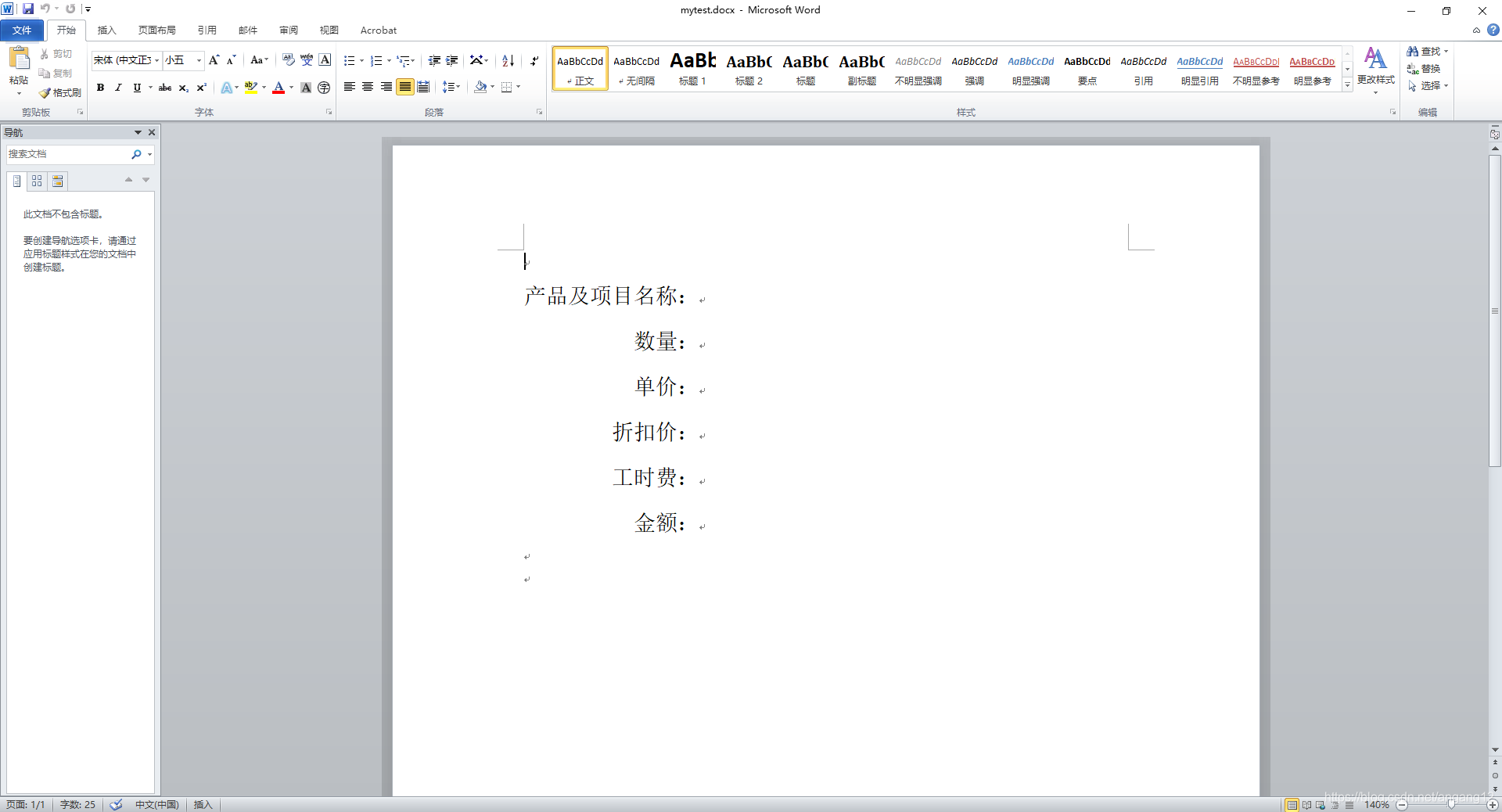Viewport: 1502px width, 812px height.
Task: Click the Enclosed Character 字 icon
Action: [x=324, y=88]
